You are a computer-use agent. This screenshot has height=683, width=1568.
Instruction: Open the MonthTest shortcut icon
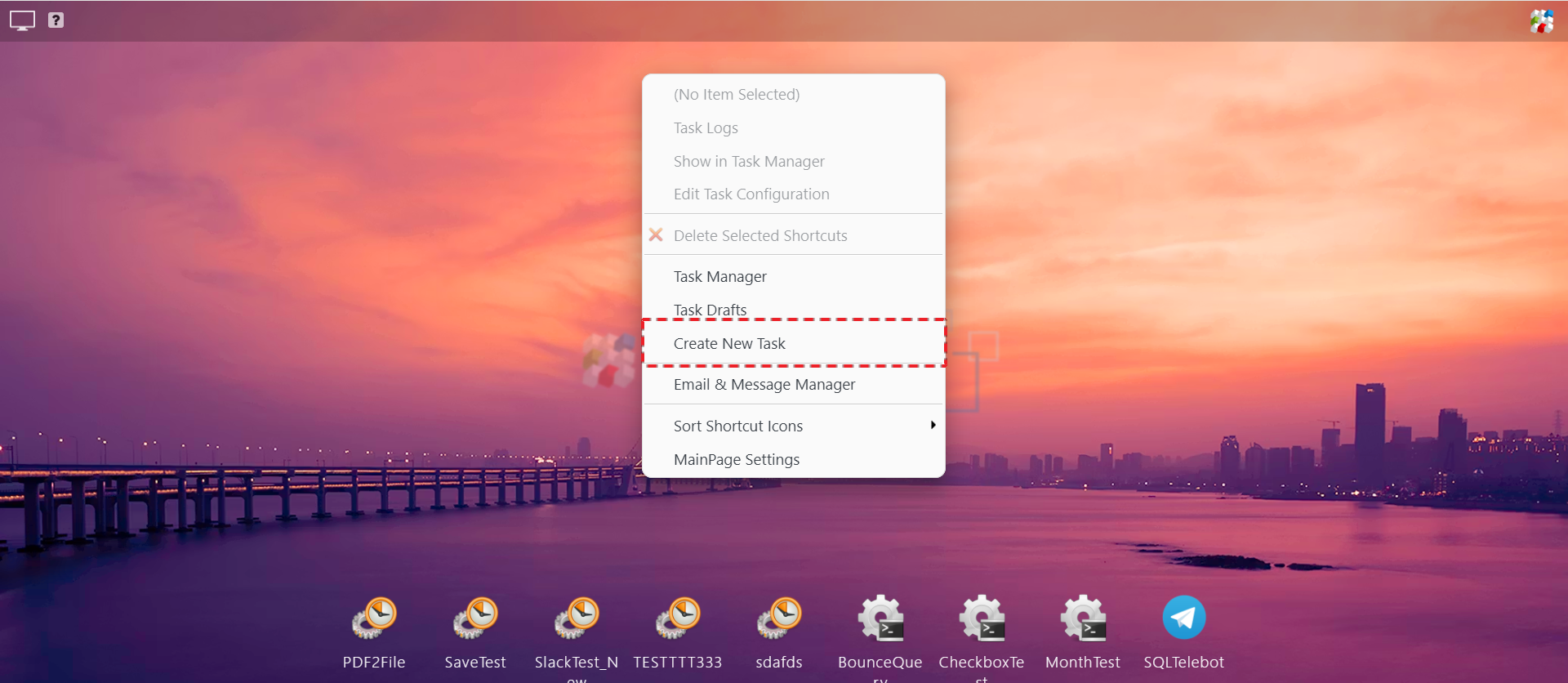pos(1083,618)
